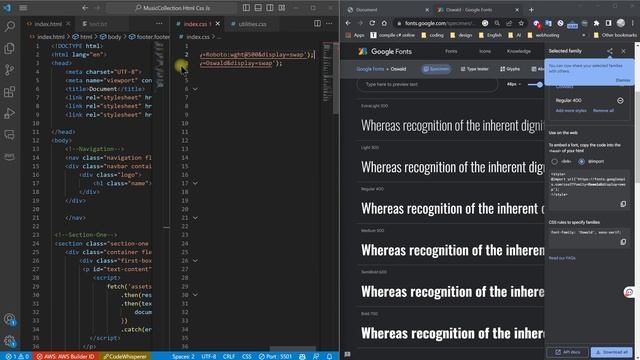The height and width of the screenshot is (360, 640).
Task: Share the selected family via share icon
Action: pos(610,51)
